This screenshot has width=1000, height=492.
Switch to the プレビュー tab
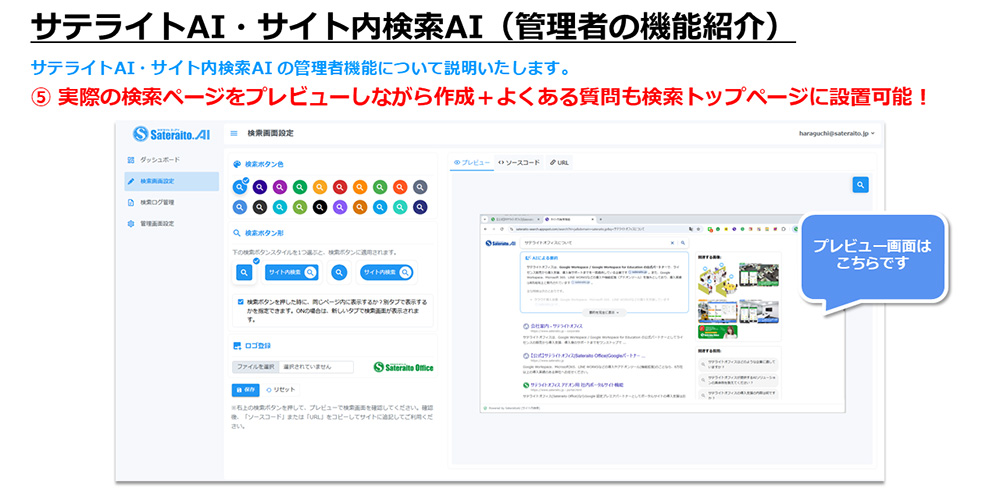pyautogui.click(x=471, y=163)
